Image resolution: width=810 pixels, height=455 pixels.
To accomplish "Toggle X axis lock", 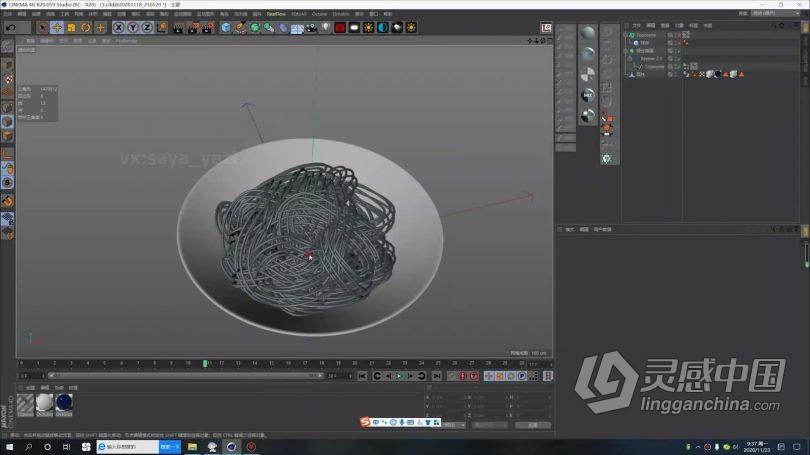I will 119,27.
